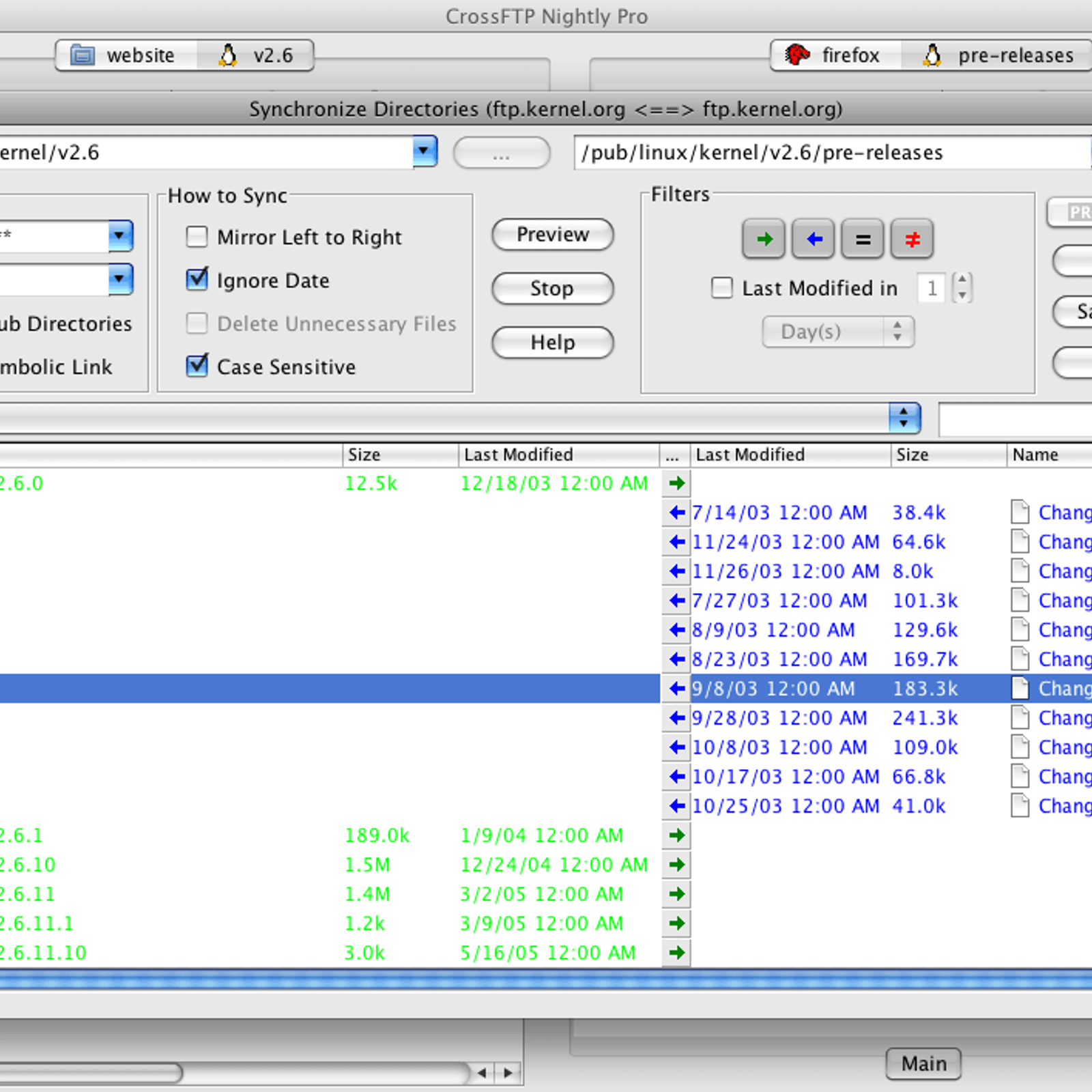The height and width of the screenshot is (1092, 1092).
Task: Sort by right Size column header
Action: tap(949, 455)
